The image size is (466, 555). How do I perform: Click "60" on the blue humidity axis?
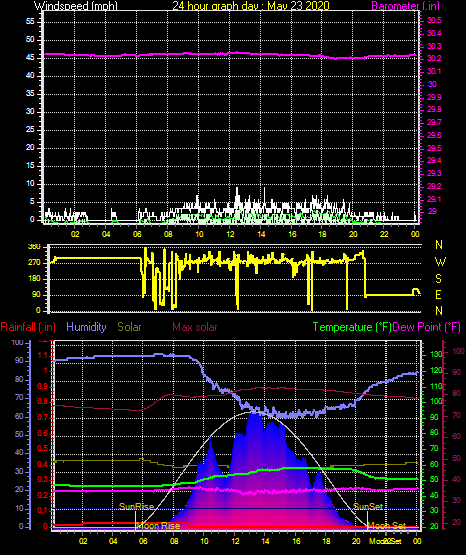click(x=19, y=416)
